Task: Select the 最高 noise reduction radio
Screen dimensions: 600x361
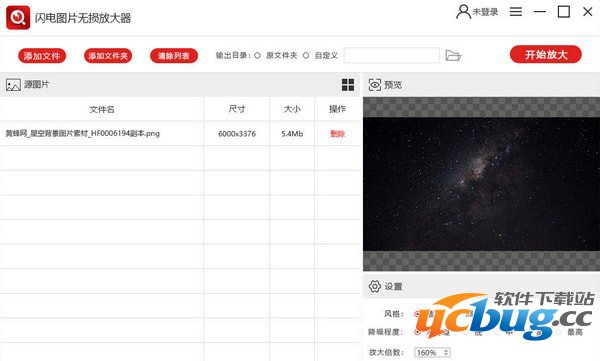Action: pos(558,332)
